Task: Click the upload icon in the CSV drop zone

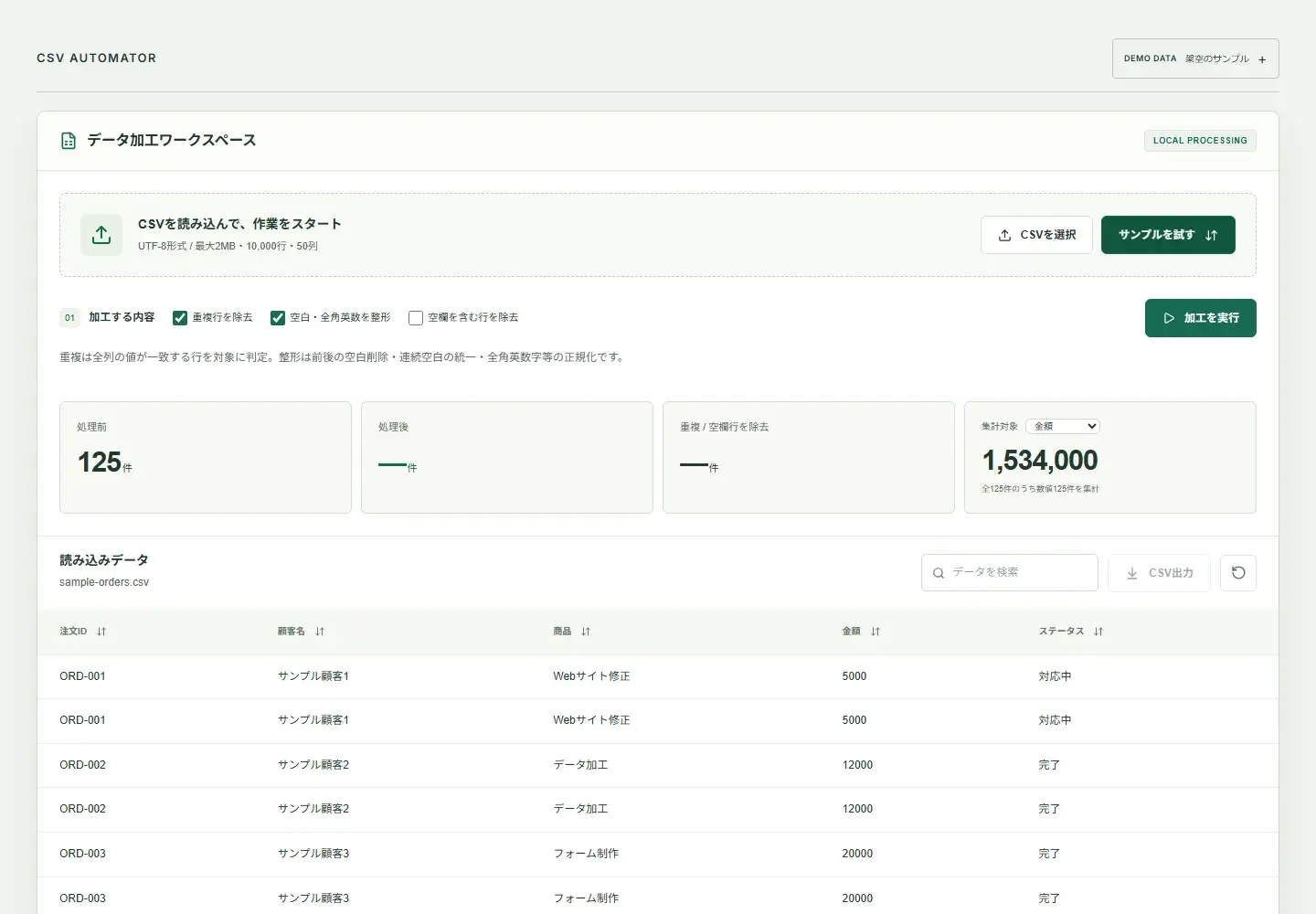Action: click(x=101, y=235)
